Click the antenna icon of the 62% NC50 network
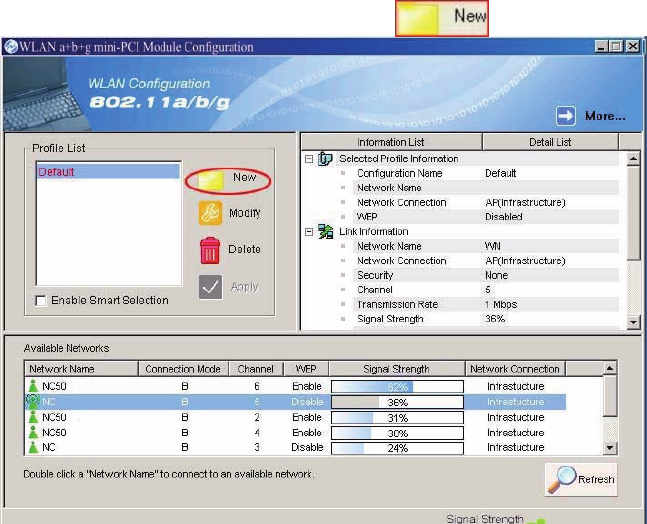 33,386
